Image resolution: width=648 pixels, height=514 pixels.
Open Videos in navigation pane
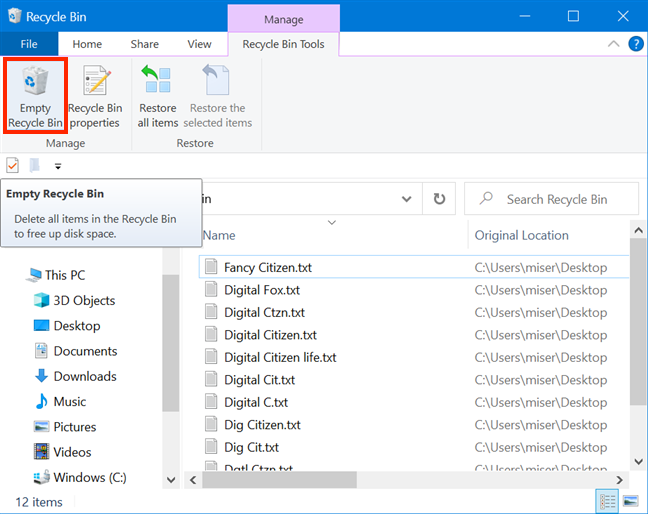tap(62, 452)
